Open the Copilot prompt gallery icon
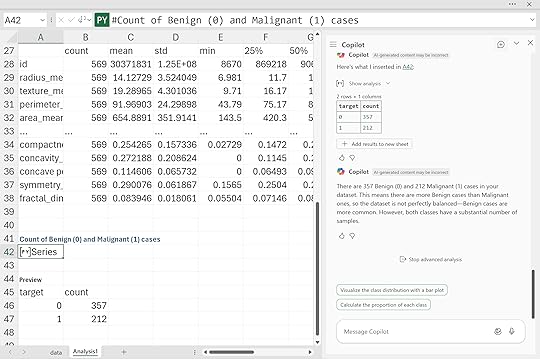Image resolution: width=540 pixels, height=360 pixels. coord(498,331)
